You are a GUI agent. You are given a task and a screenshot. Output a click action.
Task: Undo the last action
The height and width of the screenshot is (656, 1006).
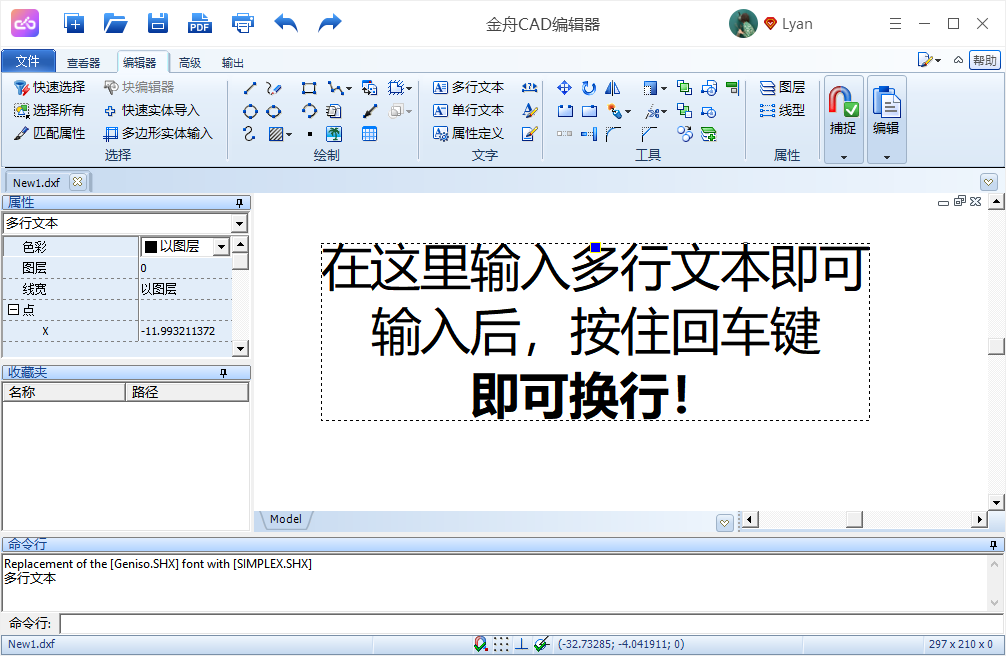pos(286,24)
